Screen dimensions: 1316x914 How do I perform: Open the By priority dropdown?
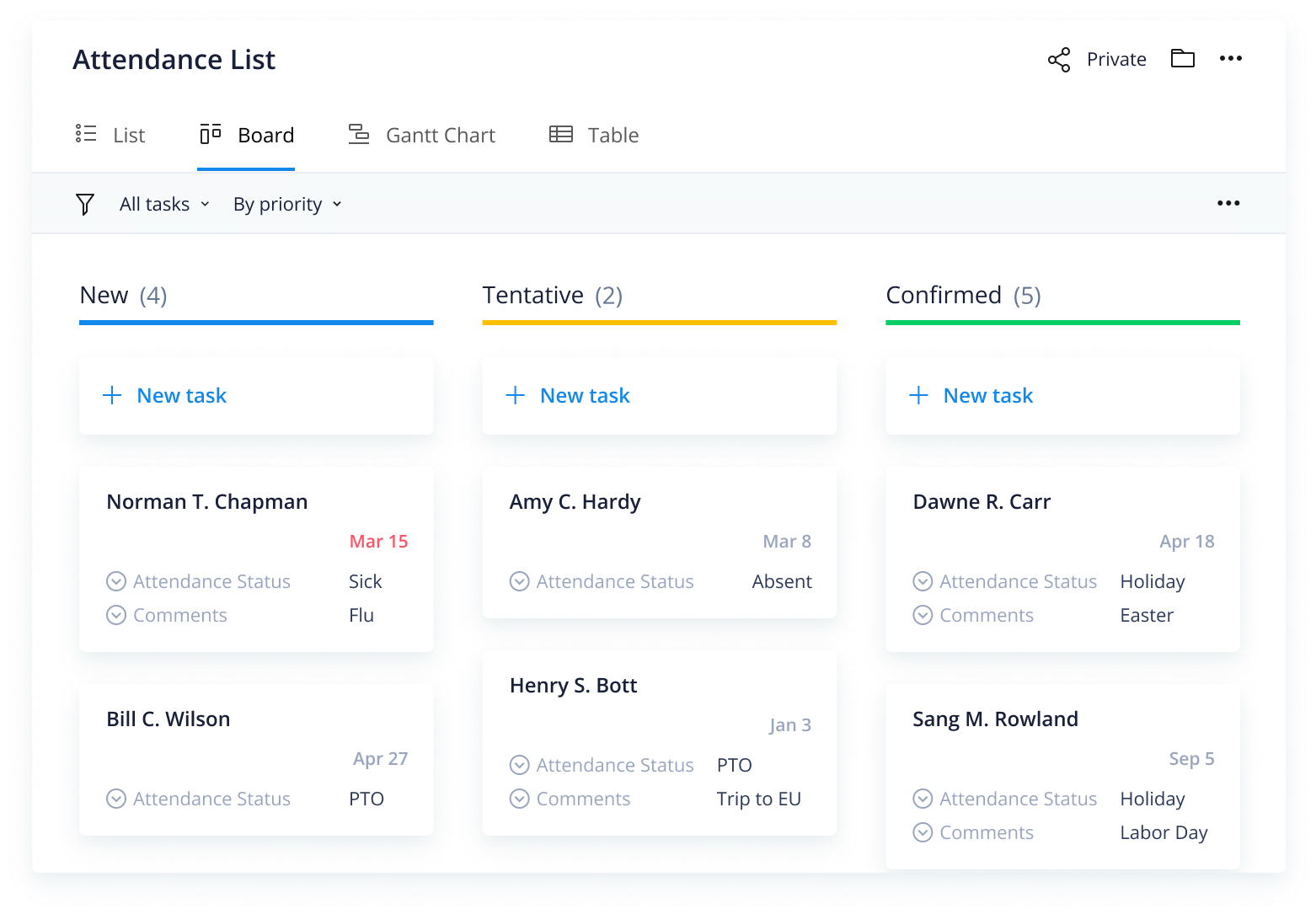click(x=287, y=204)
